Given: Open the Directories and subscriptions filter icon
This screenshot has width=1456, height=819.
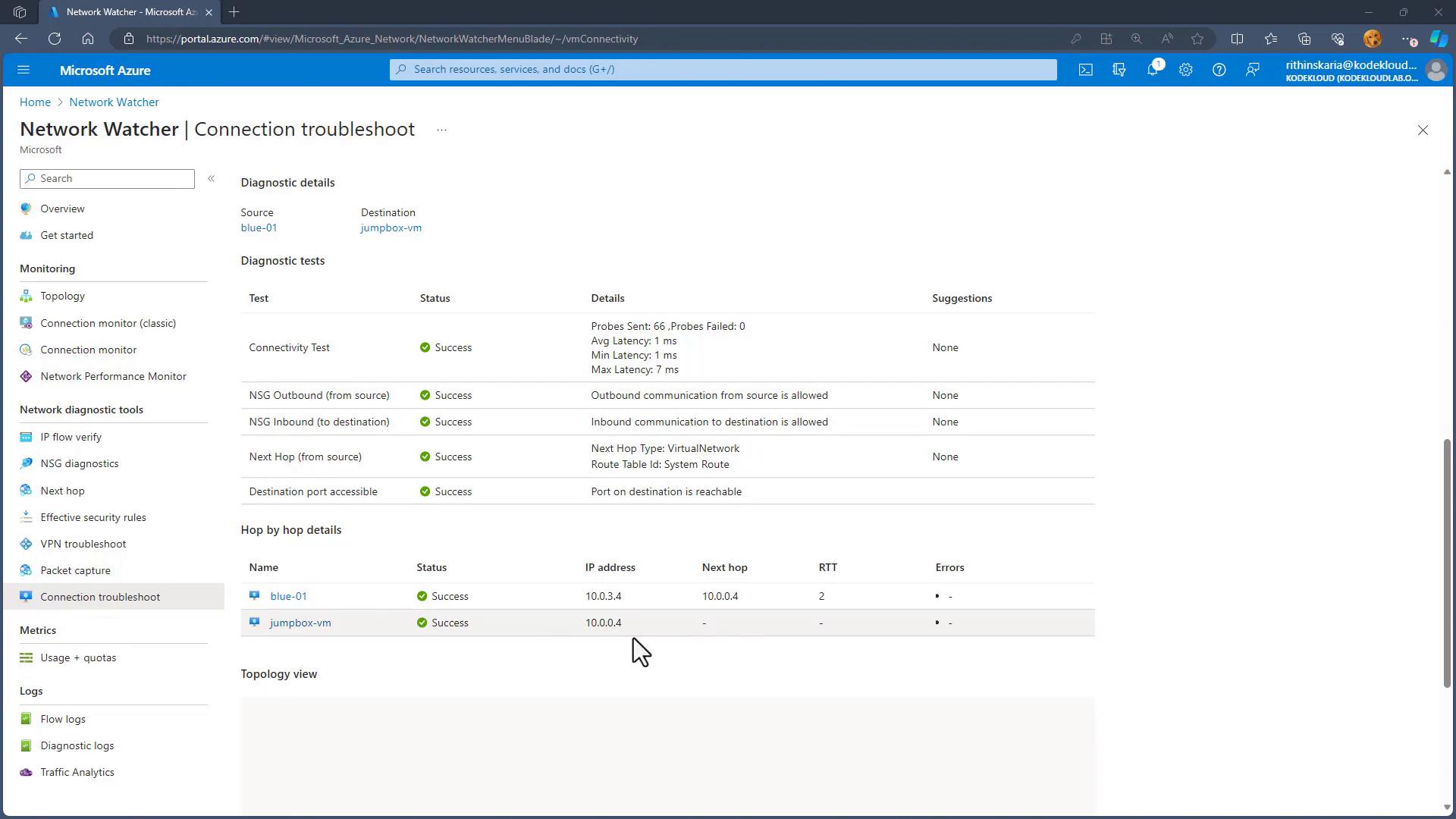Looking at the screenshot, I should 1119,70.
